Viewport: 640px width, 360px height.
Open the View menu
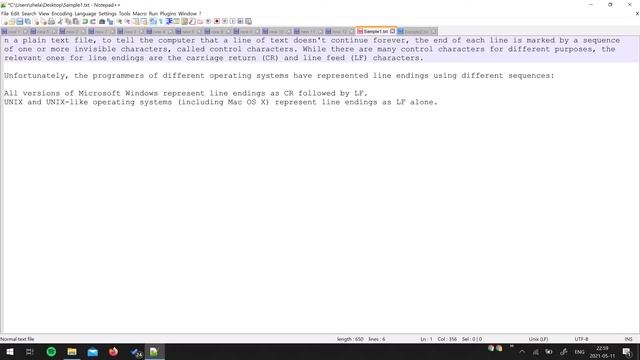44,13
